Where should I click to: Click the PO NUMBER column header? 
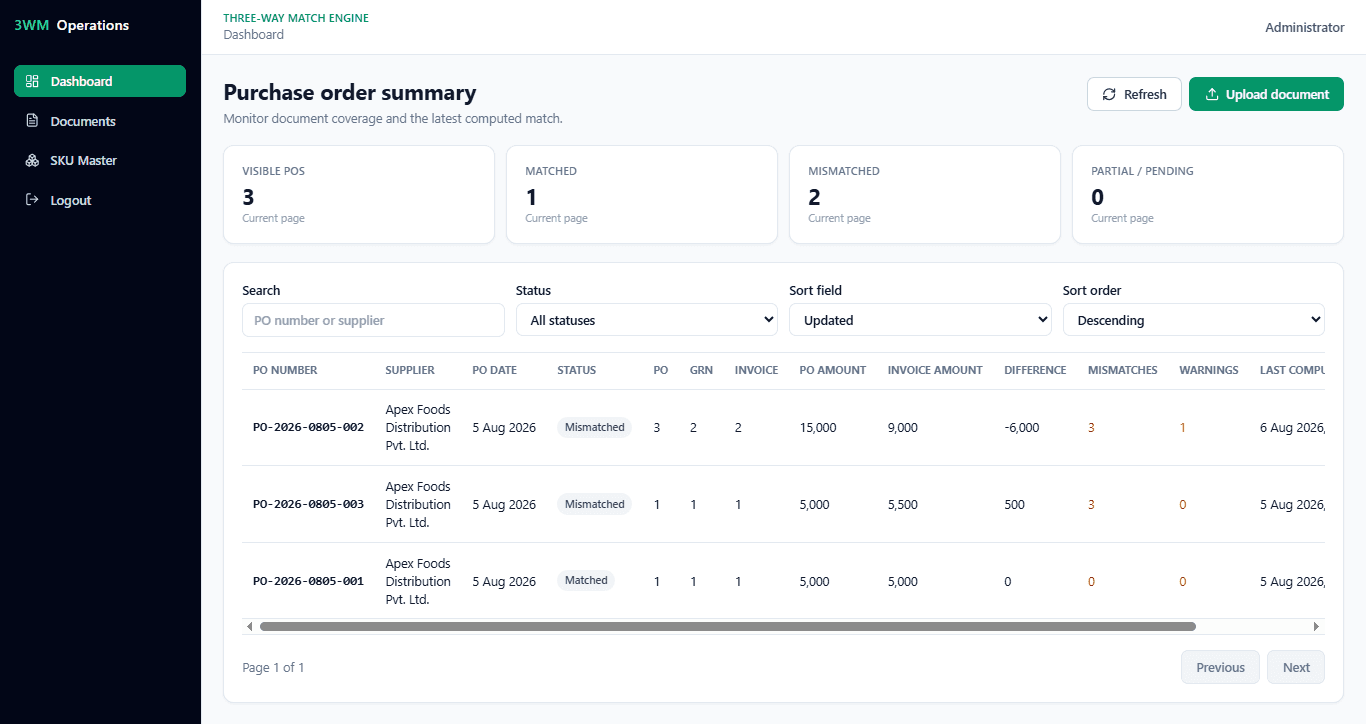[x=285, y=370]
